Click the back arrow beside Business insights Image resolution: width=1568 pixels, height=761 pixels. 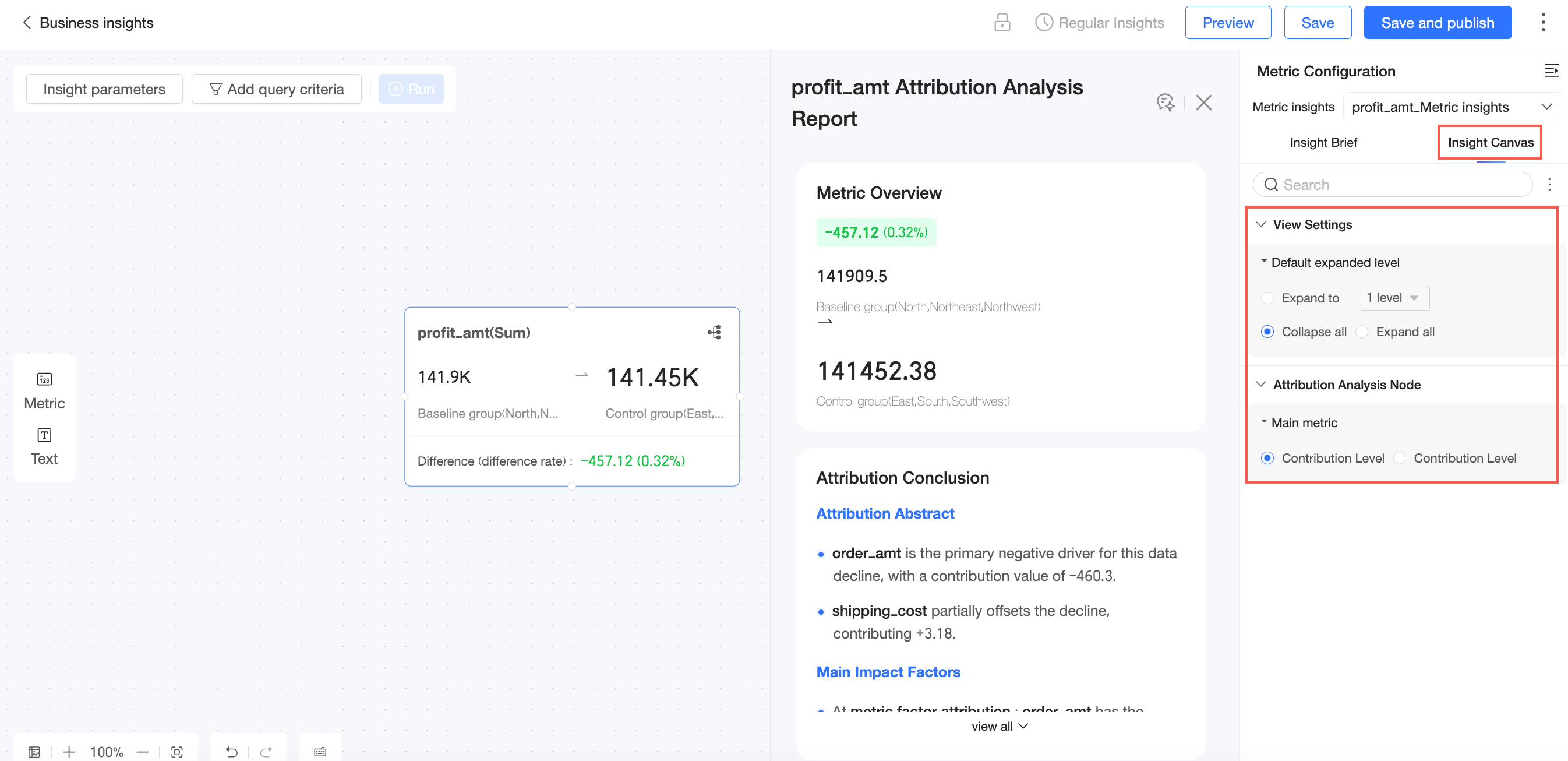point(26,23)
